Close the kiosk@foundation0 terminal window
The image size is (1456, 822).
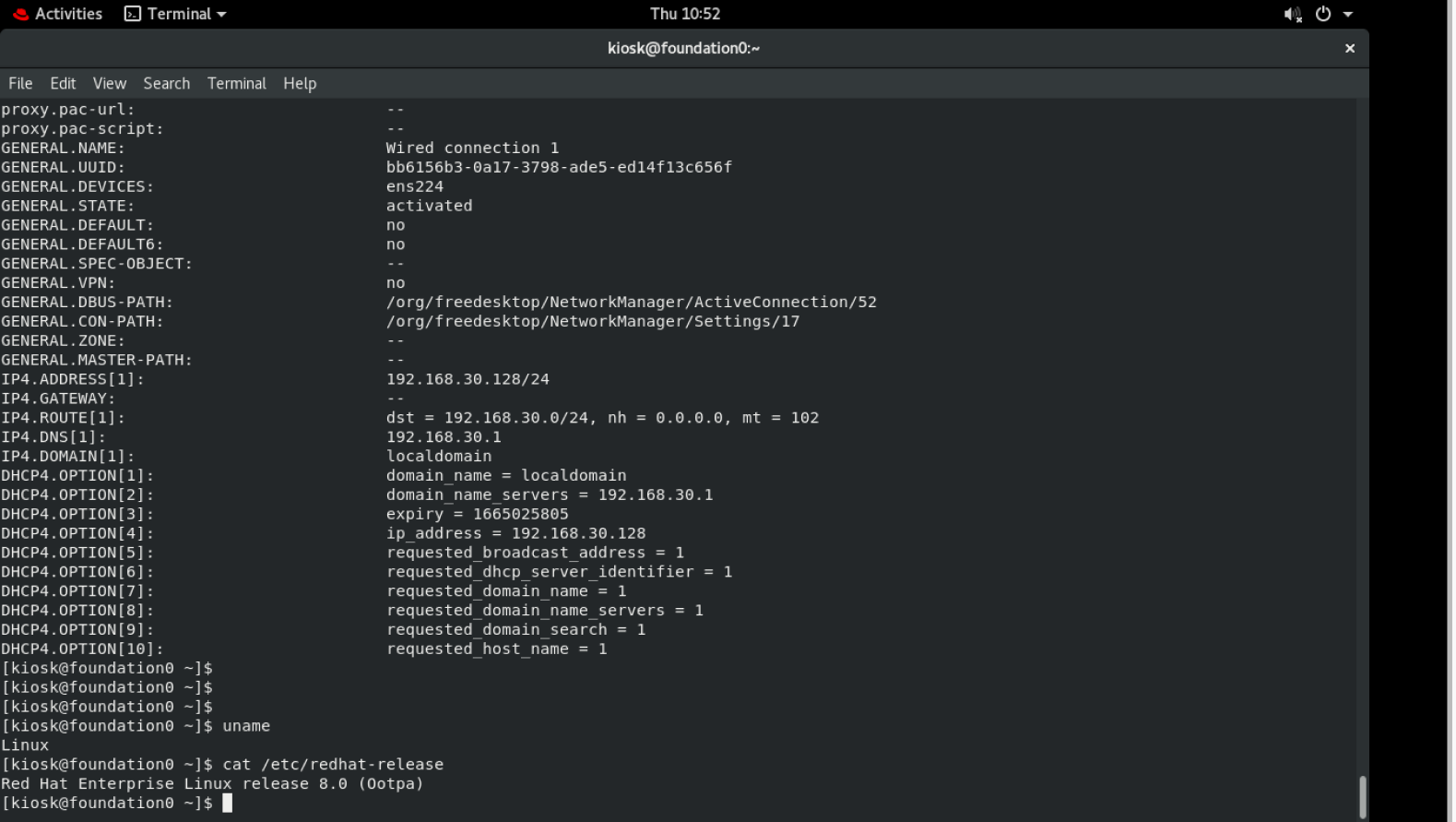1350,48
